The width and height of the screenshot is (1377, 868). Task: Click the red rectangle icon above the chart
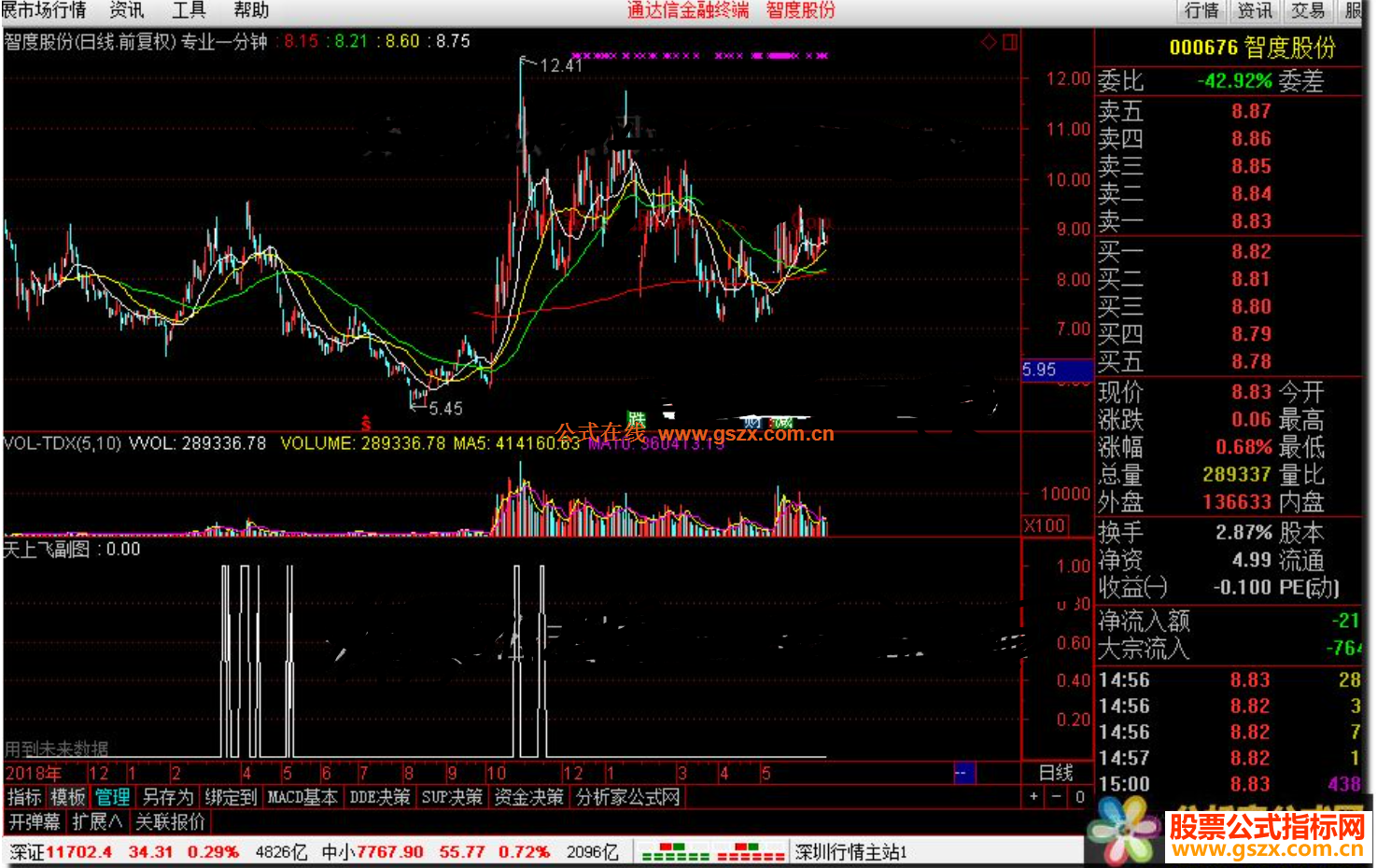1009,42
